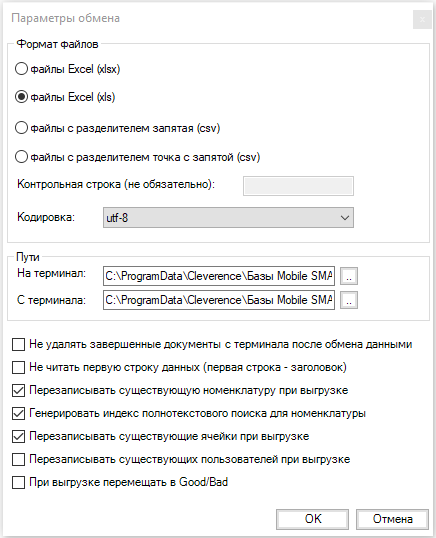Open the Кодировка utf-8 dropdown
The width and height of the screenshot is (436, 538).
(228, 218)
